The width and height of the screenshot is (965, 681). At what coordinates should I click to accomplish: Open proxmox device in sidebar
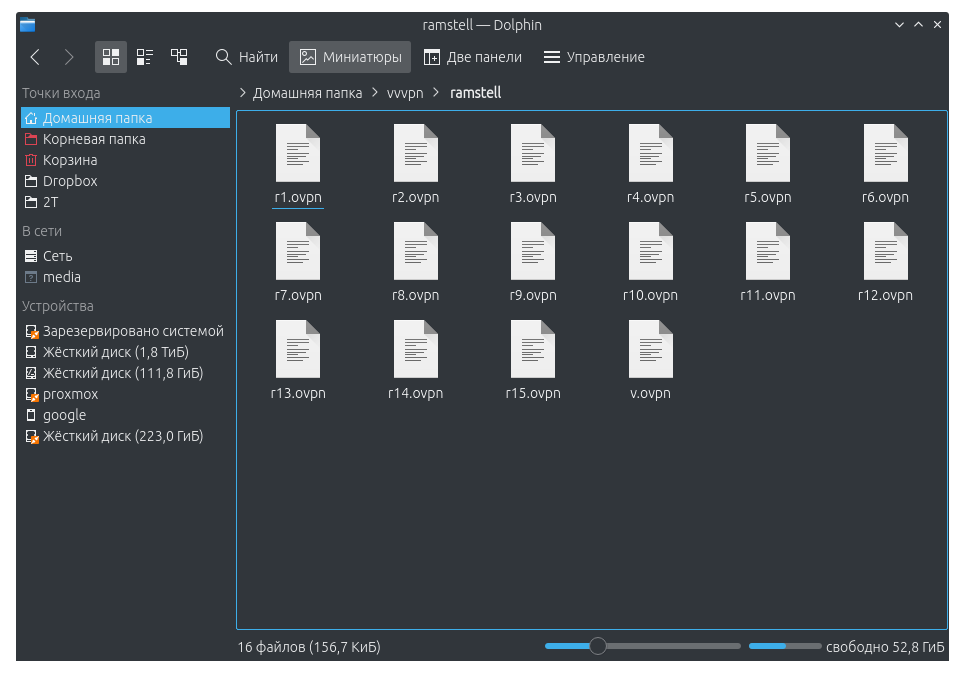coord(126,394)
